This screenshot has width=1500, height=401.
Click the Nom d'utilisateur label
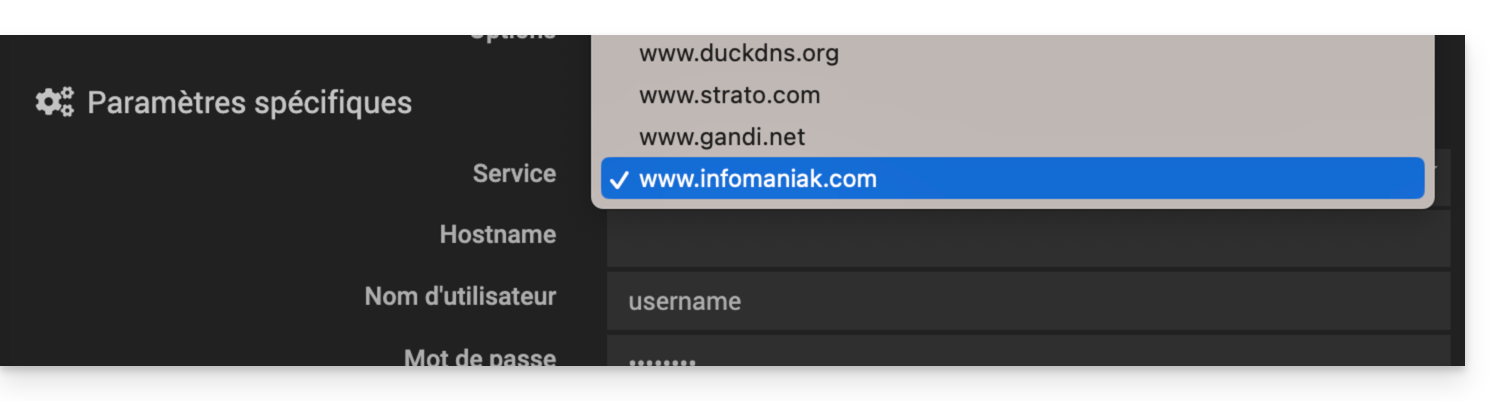(x=460, y=297)
